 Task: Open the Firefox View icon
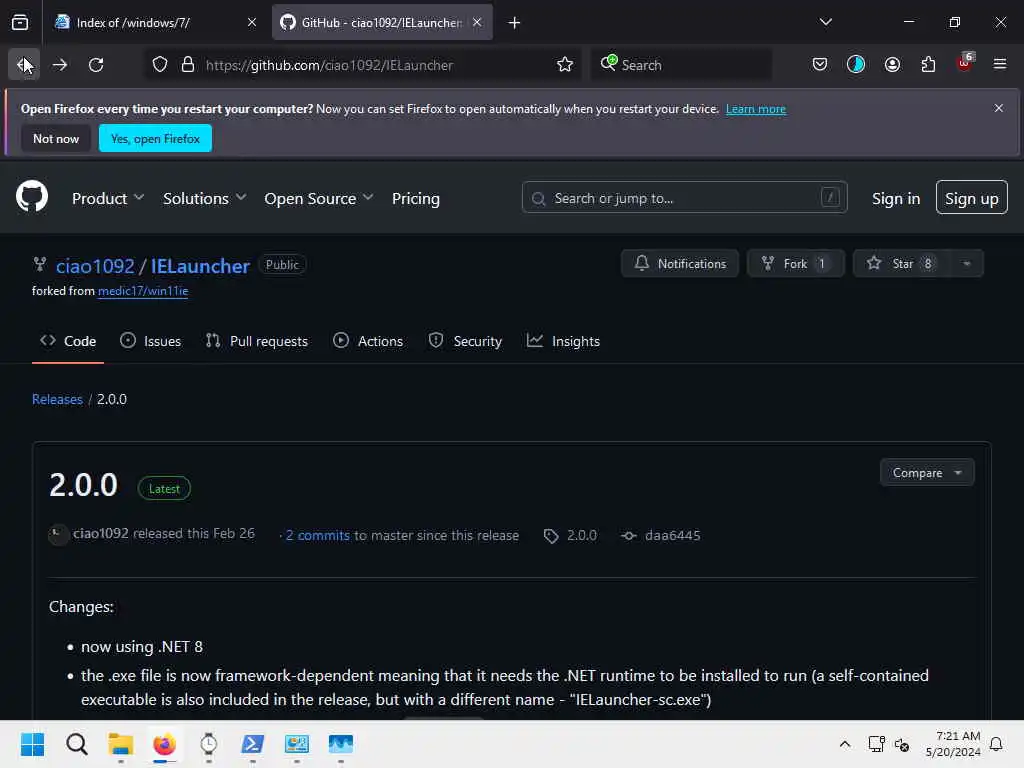[20, 23]
